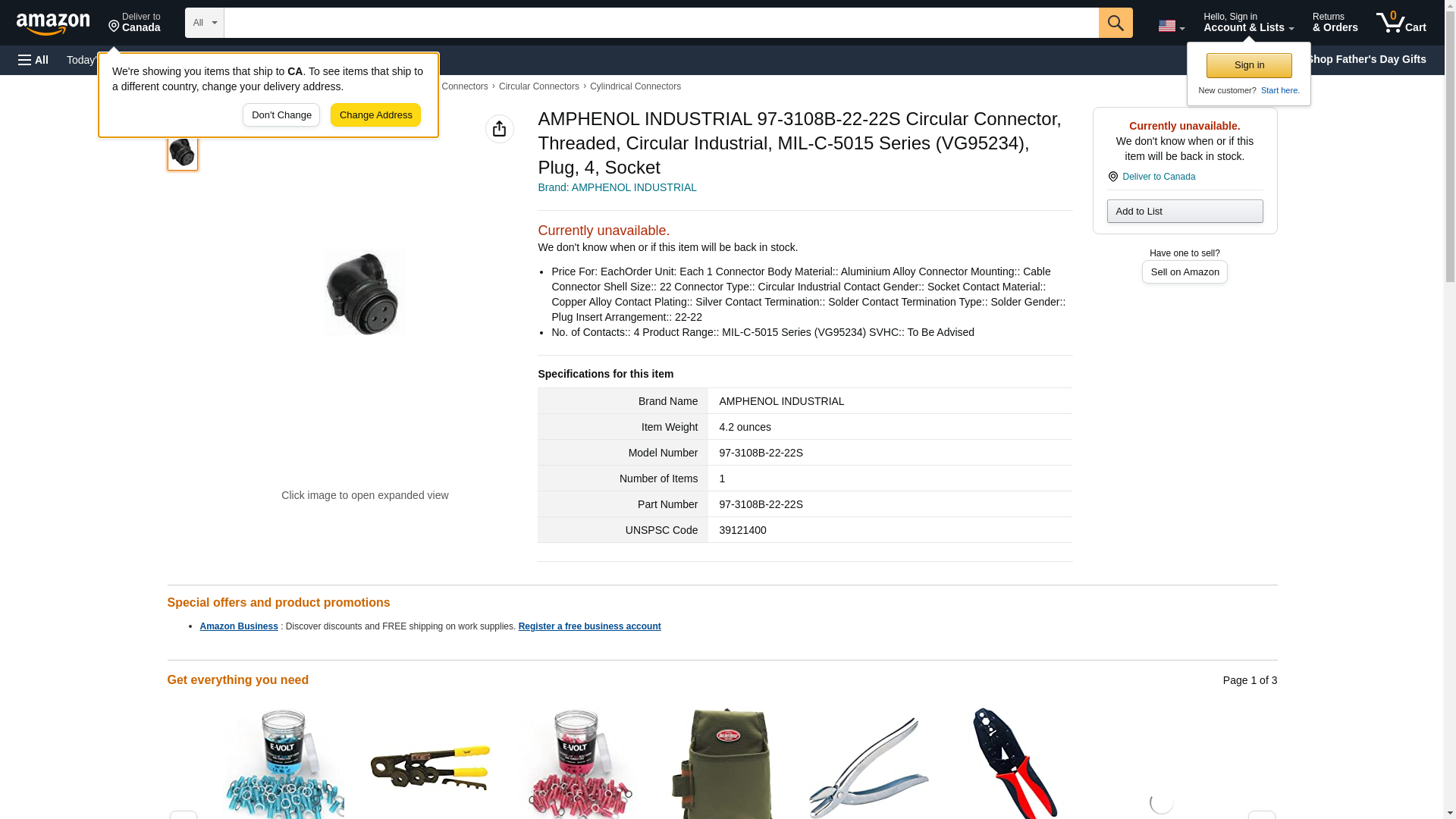Click the search magnifier Go button
The height and width of the screenshot is (819, 1456).
[x=1115, y=23]
